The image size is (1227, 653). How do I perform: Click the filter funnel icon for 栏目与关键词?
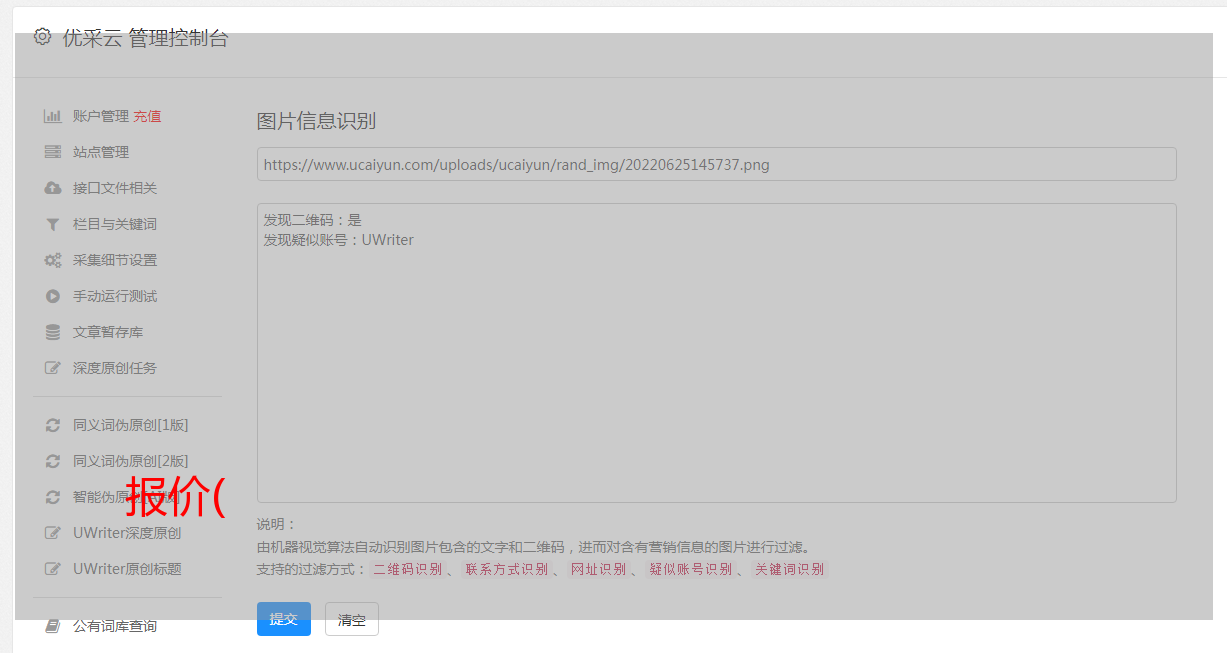click(x=53, y=224)
